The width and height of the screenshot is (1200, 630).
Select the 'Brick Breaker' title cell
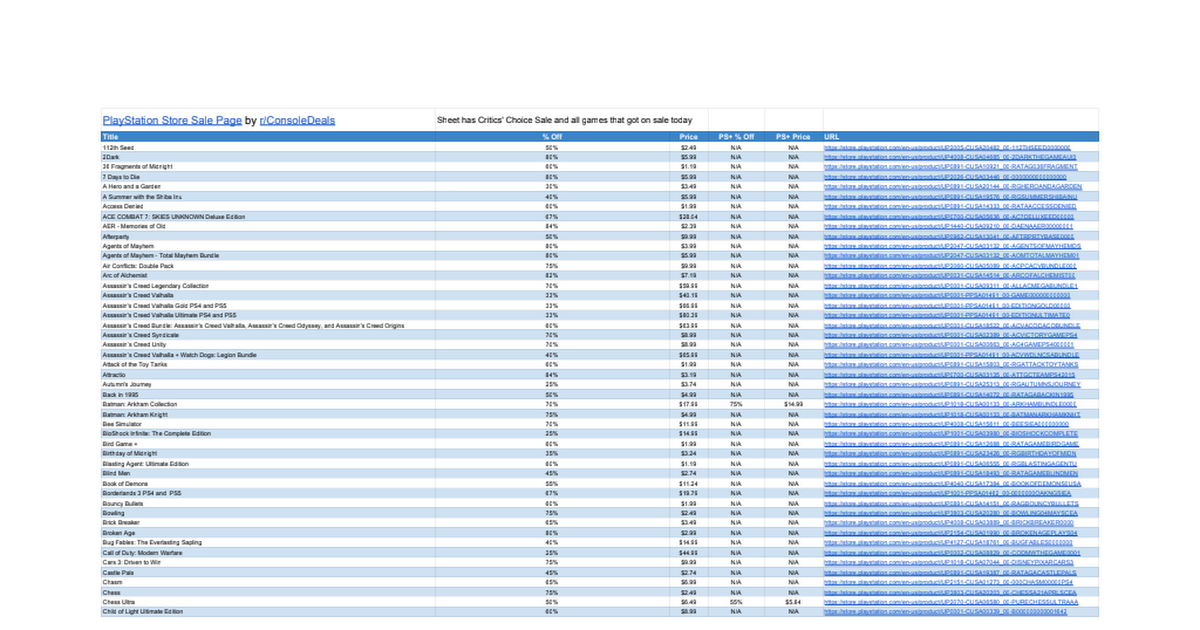pos(269,522)
